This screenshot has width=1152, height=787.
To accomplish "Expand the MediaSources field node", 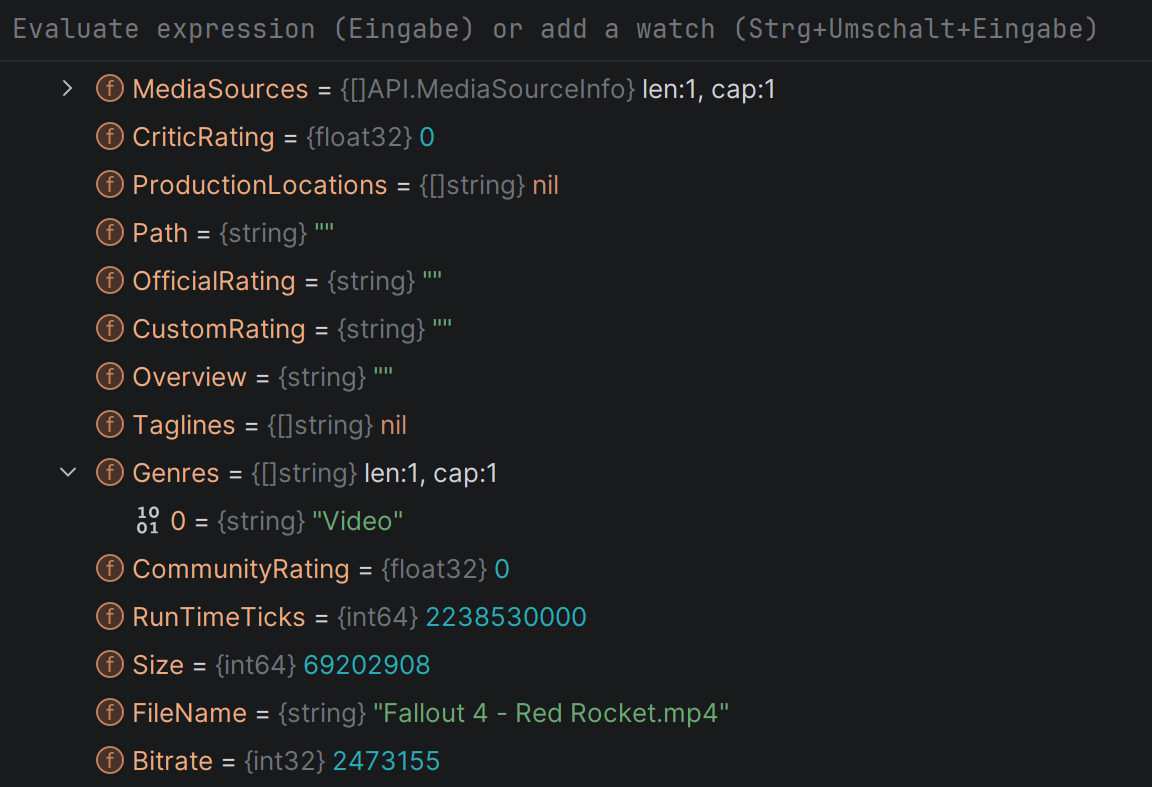I will 68,89.
